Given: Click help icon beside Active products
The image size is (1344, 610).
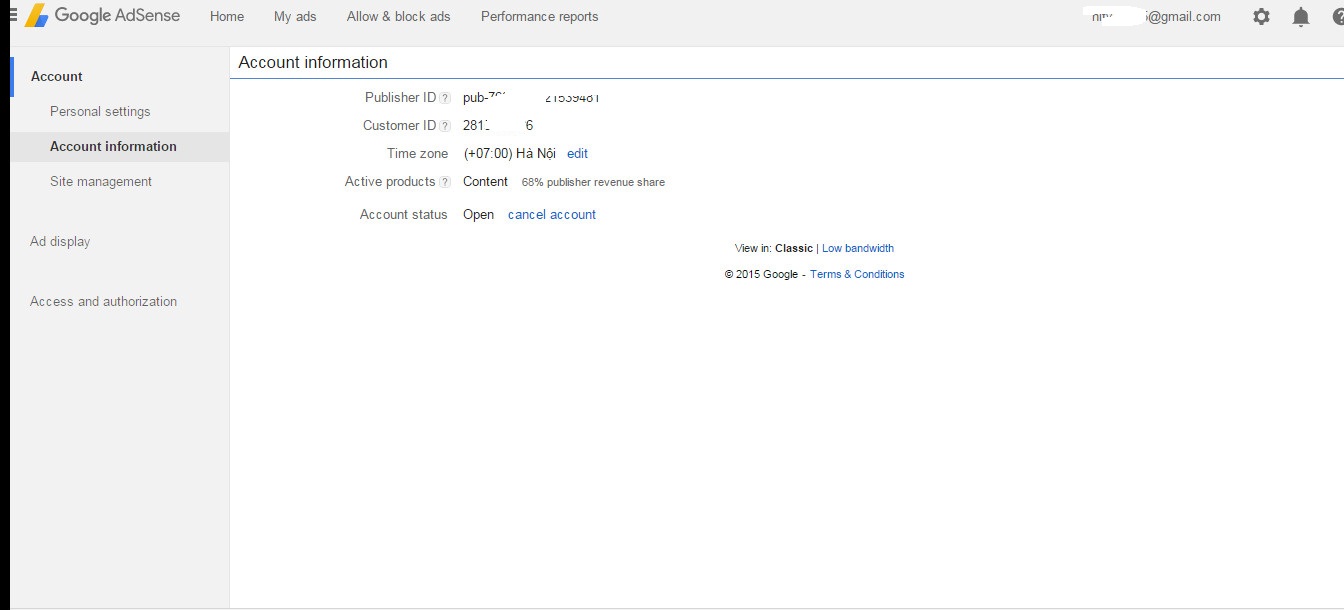Looking at the screenshot, I should [445, 182].
